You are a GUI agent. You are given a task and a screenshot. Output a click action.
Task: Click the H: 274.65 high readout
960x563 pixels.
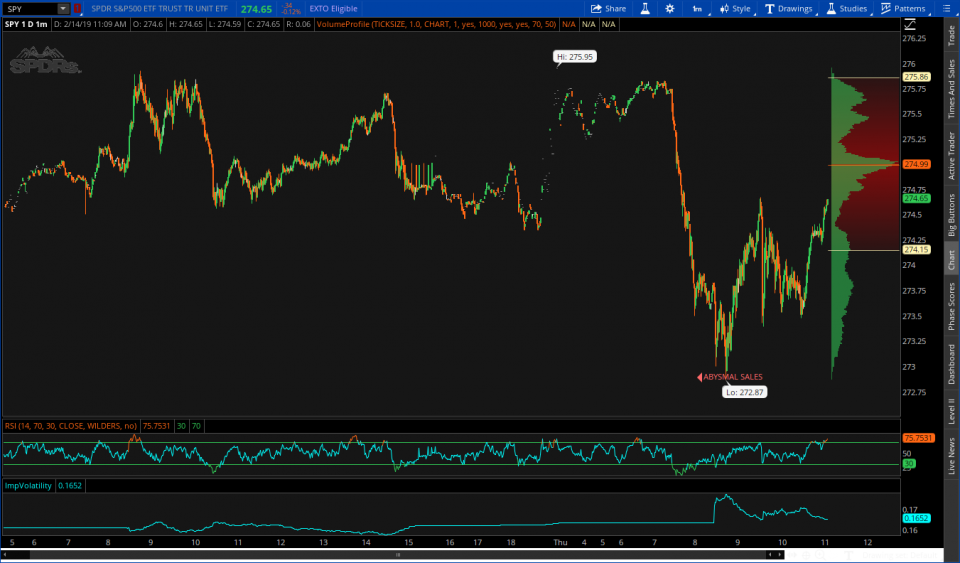click(186, 24)
